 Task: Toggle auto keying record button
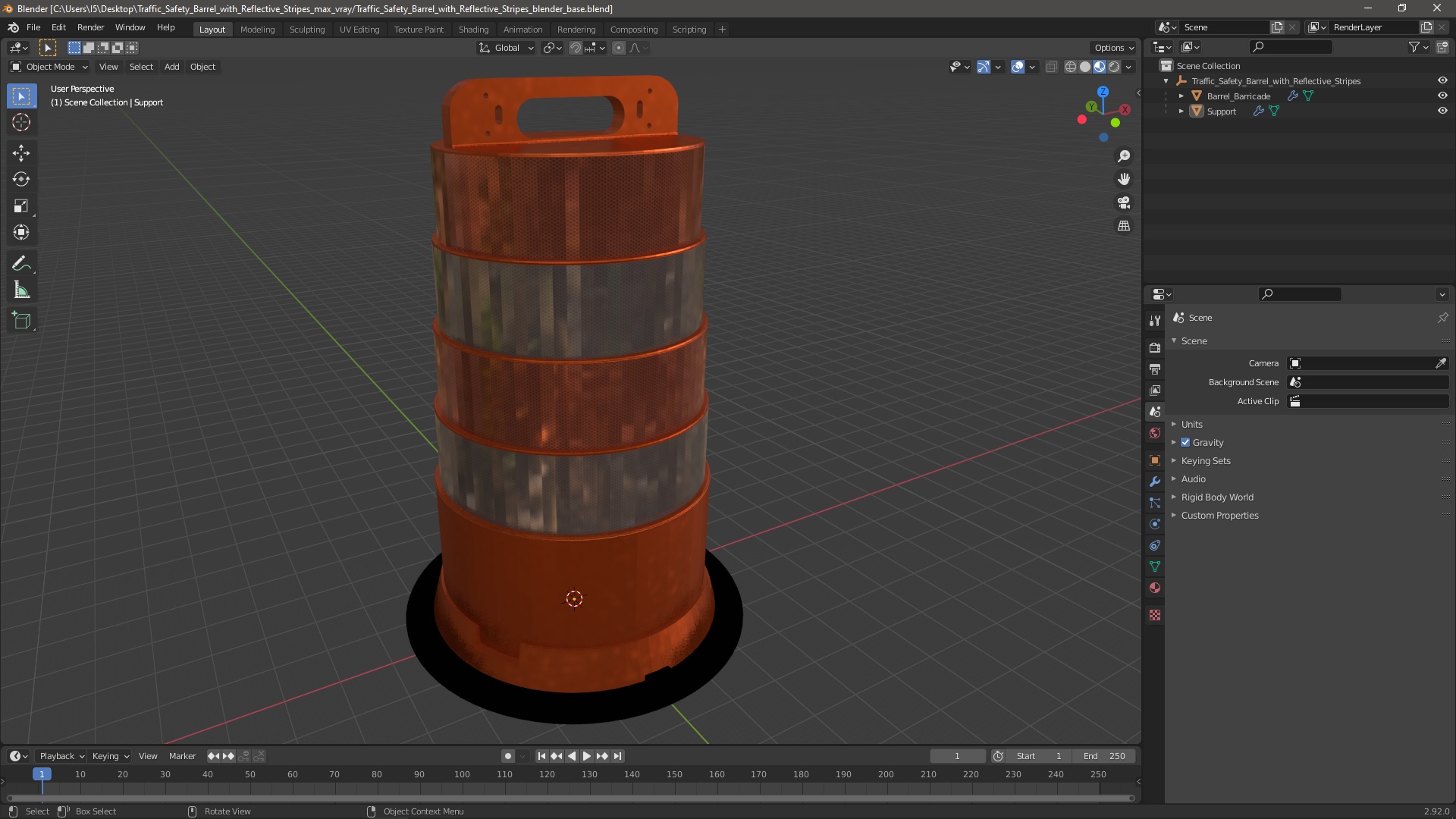click(x=508, y=756)
